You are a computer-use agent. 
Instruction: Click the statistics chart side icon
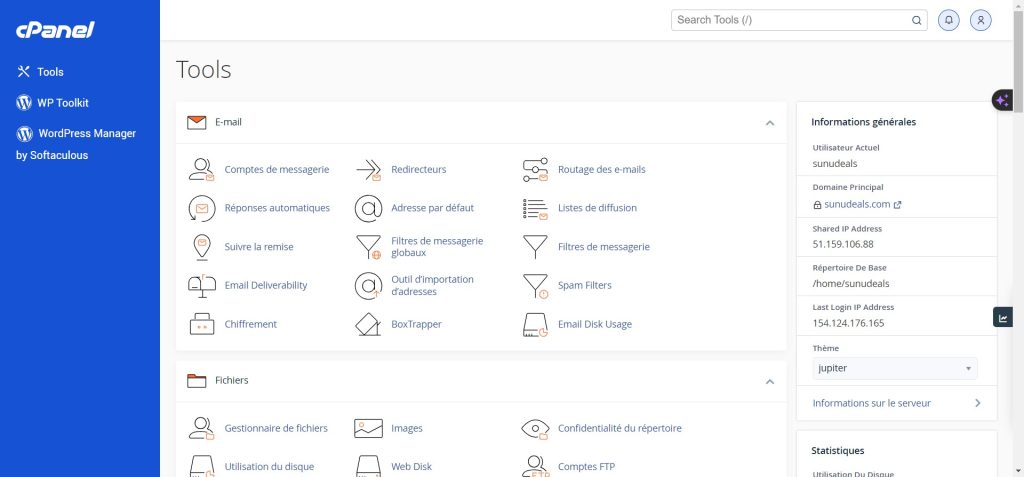coord(1003,318)
